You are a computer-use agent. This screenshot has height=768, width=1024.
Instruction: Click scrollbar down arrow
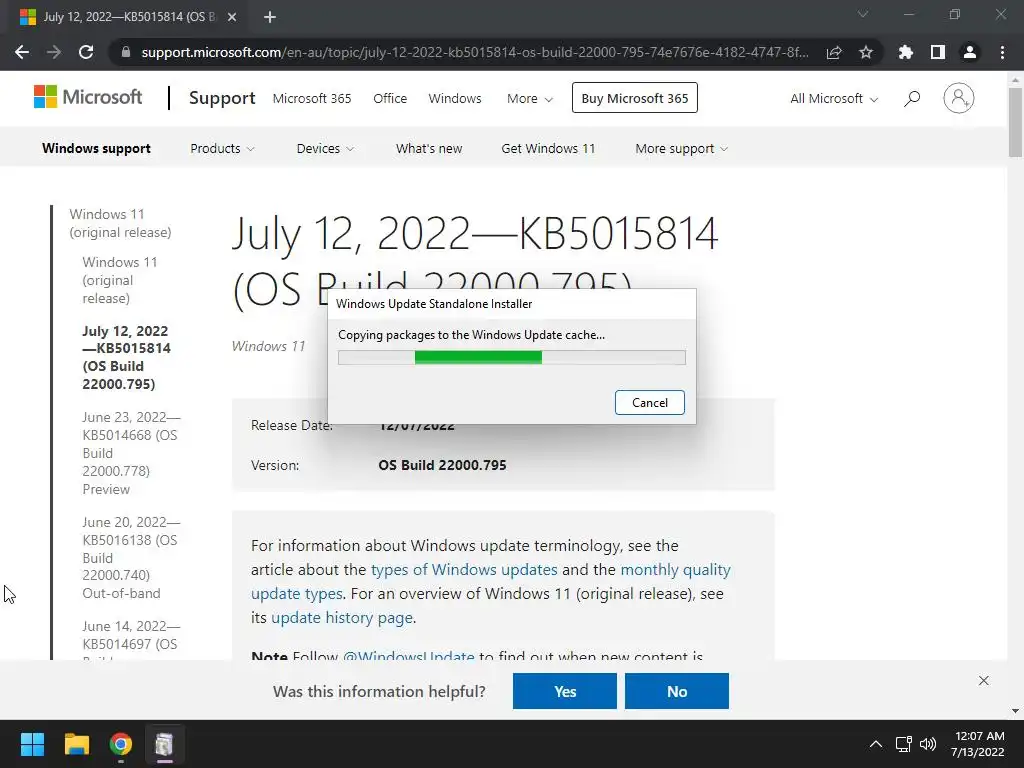click(1015, 711)
